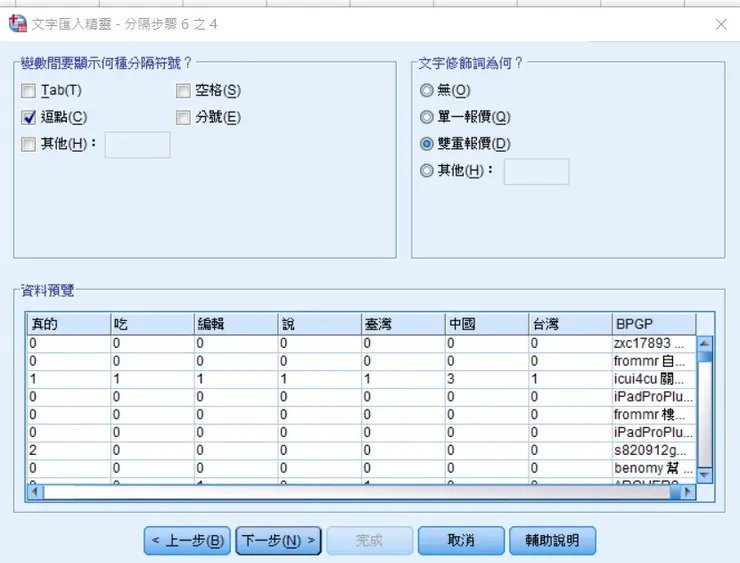Select the BPGP column header
The width and height of the screenshot is (740, 563).
(654, 324)
